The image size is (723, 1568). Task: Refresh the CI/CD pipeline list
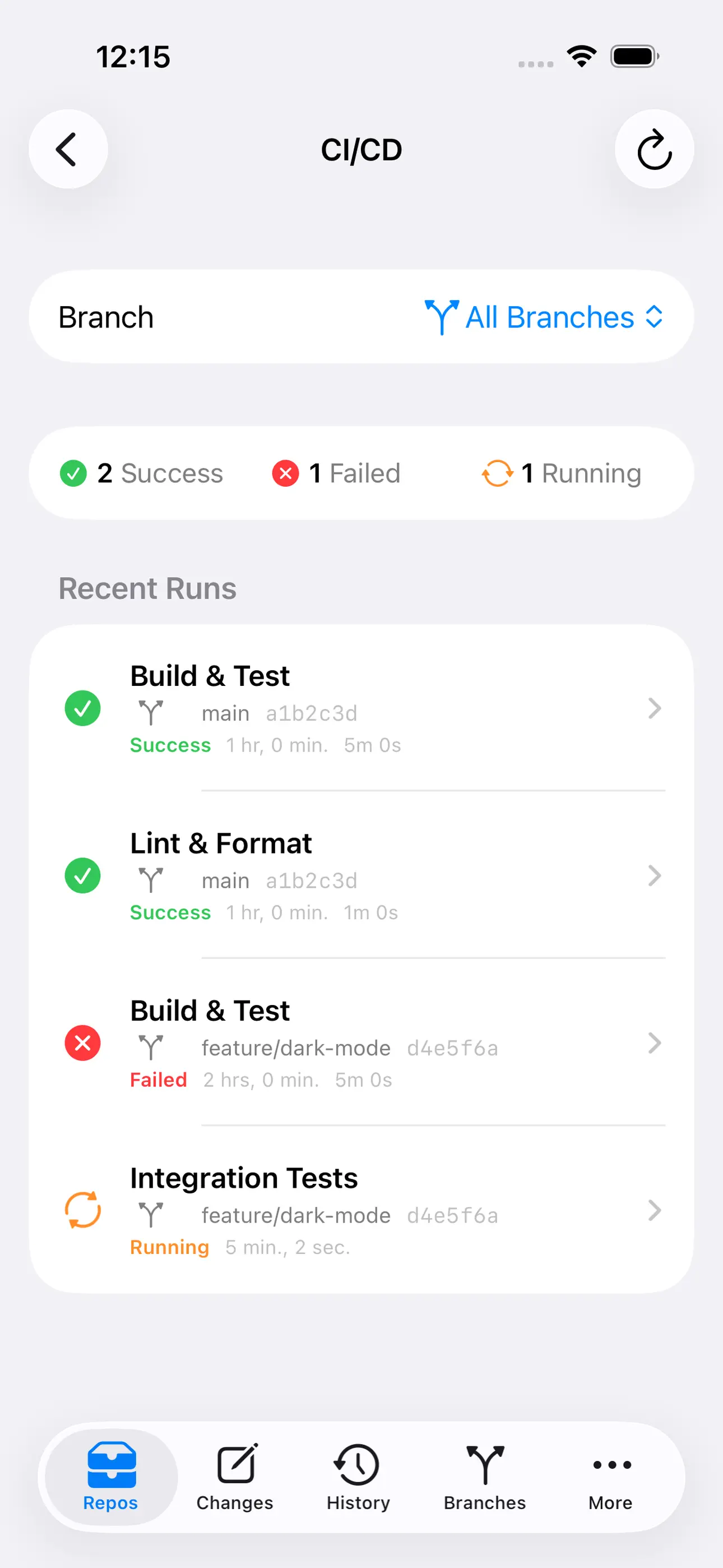click(x=654, y=149)
